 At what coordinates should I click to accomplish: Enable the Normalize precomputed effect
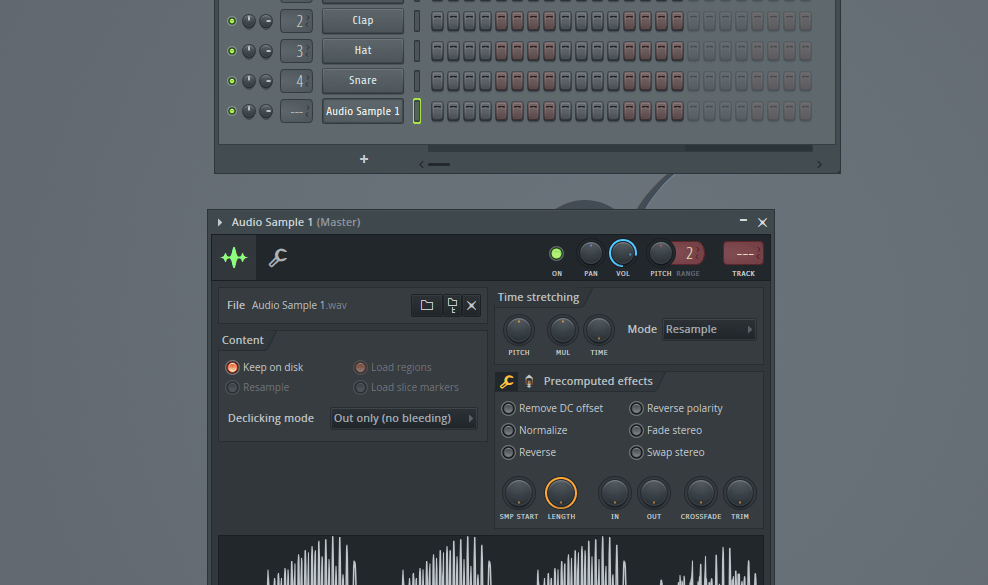point(509,430)
